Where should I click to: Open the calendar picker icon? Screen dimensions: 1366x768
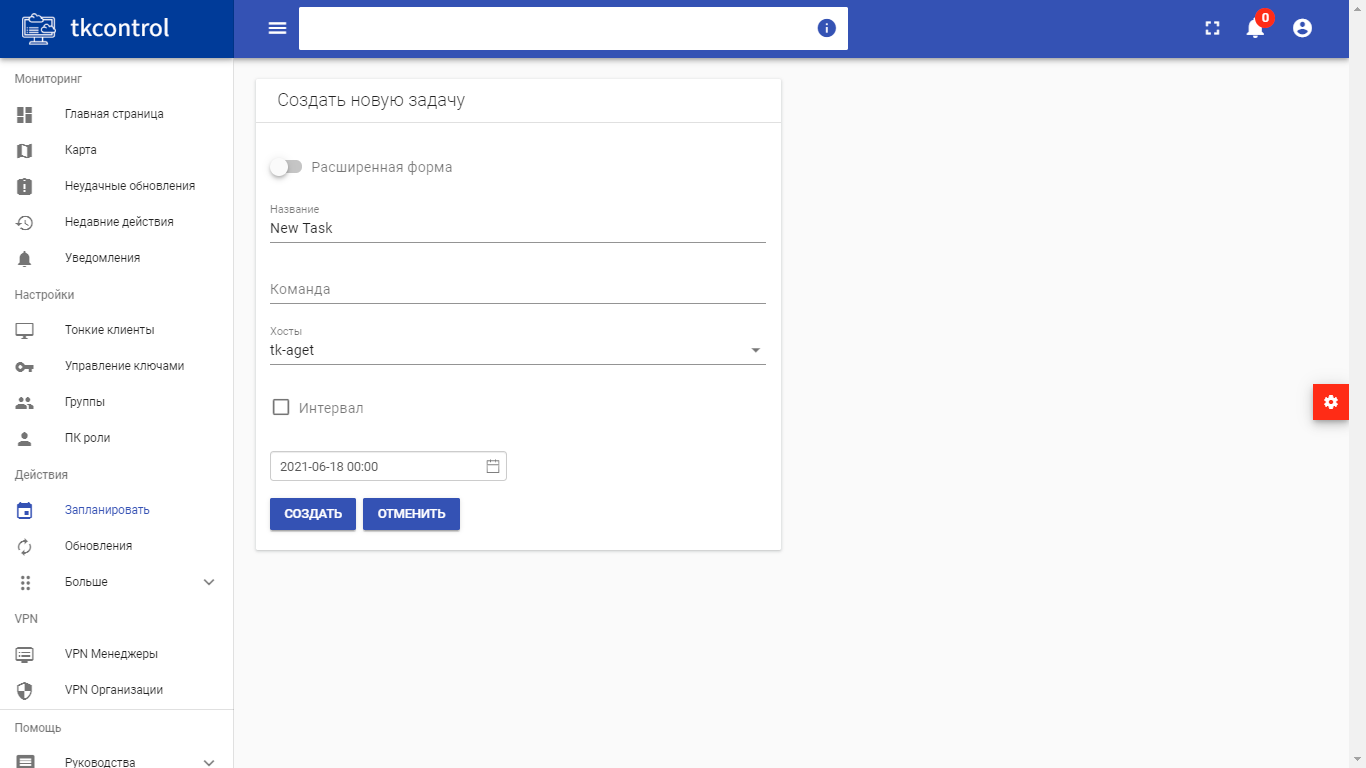click(x=492, y=466)
